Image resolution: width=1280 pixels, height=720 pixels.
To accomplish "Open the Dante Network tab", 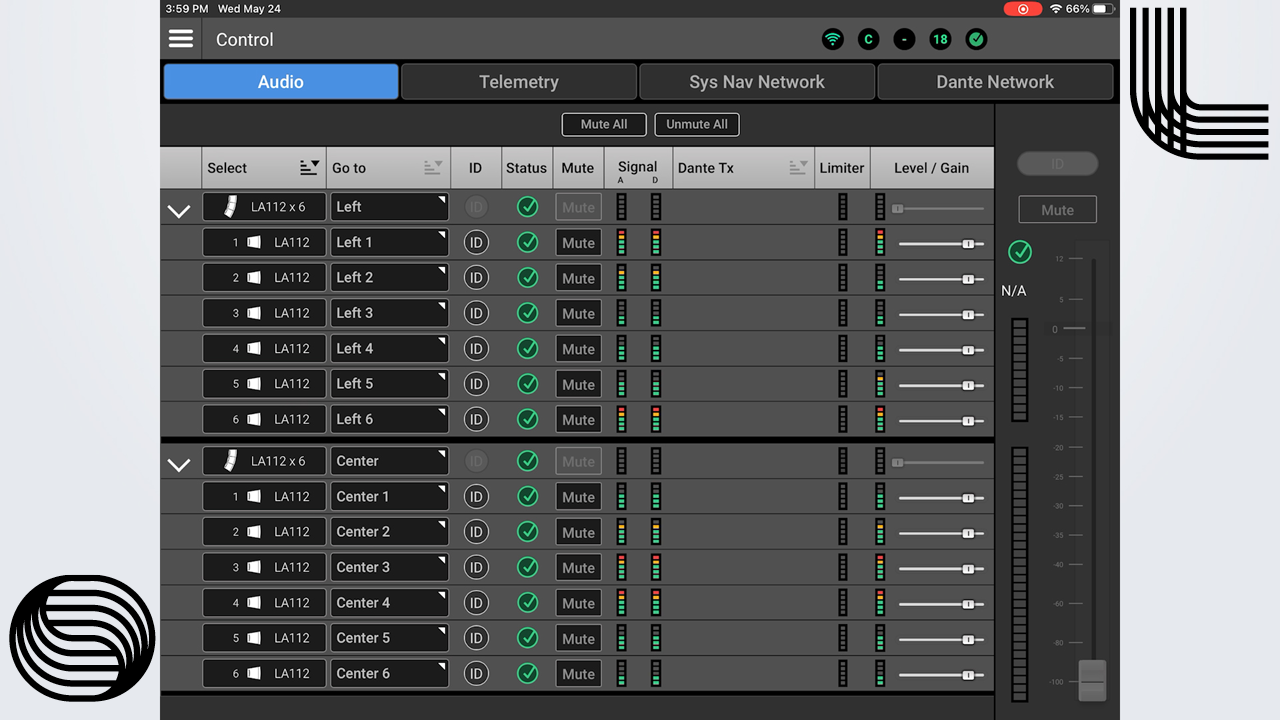I will pos(994,82).
